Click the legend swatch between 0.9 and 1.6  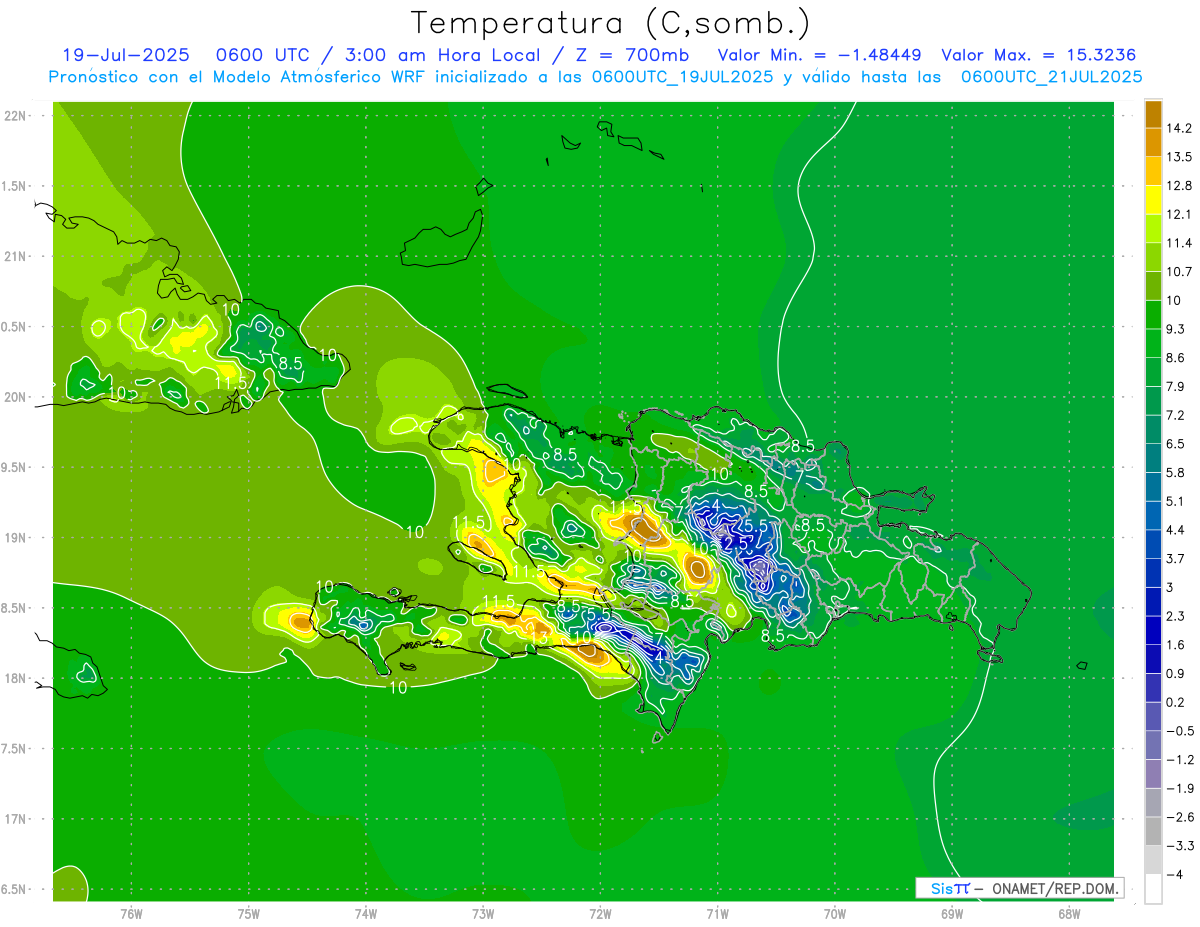(x=1153, y=659)
